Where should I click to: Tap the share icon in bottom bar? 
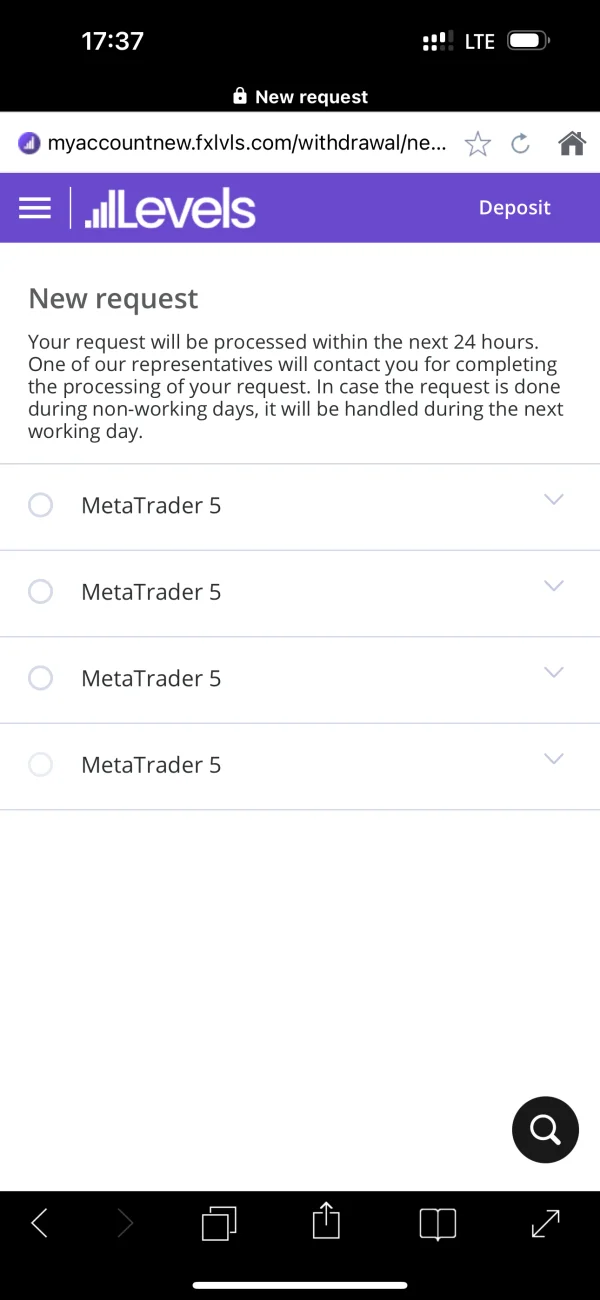tap(326, 1222)
